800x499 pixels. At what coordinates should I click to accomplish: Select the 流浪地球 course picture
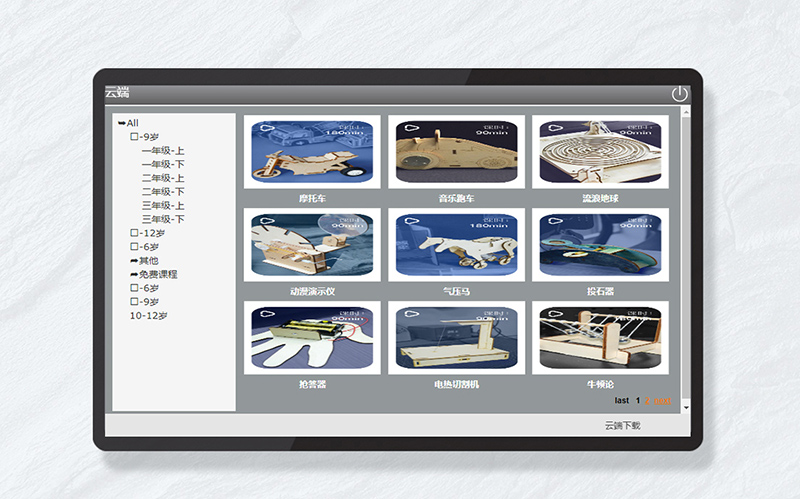[x=600, y=152]
